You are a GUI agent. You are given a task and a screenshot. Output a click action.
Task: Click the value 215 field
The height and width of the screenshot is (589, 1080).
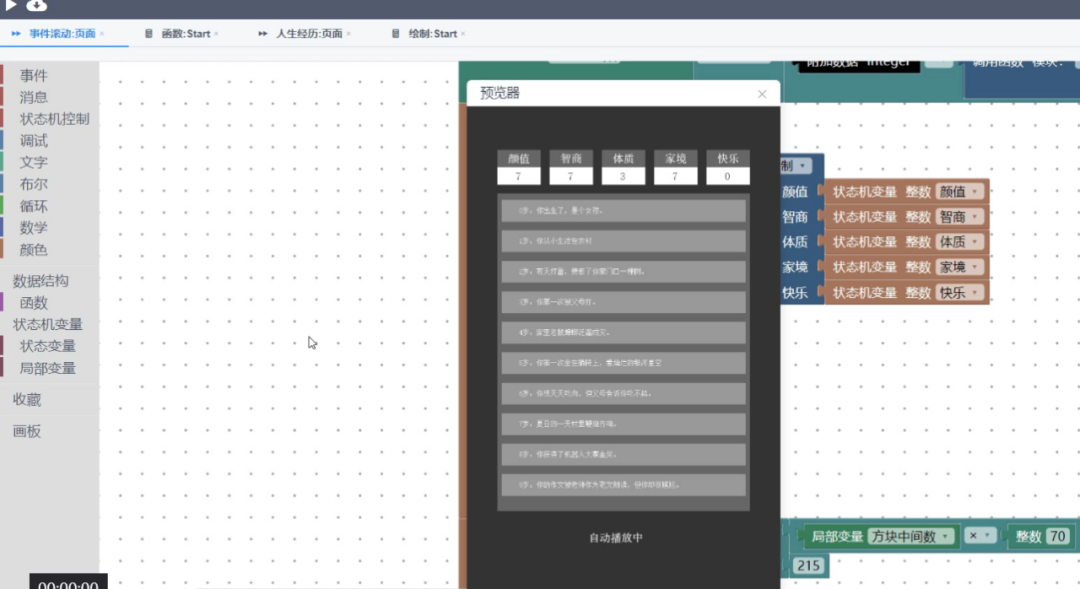807,566
